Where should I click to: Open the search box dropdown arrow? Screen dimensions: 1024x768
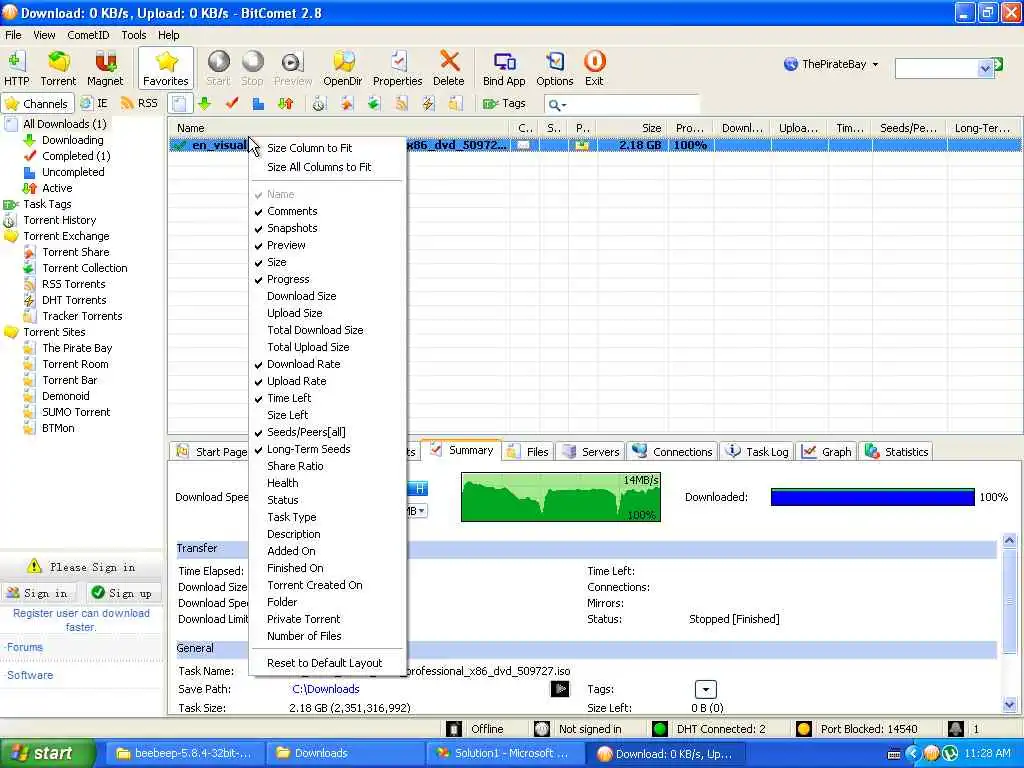pos(985,68)
